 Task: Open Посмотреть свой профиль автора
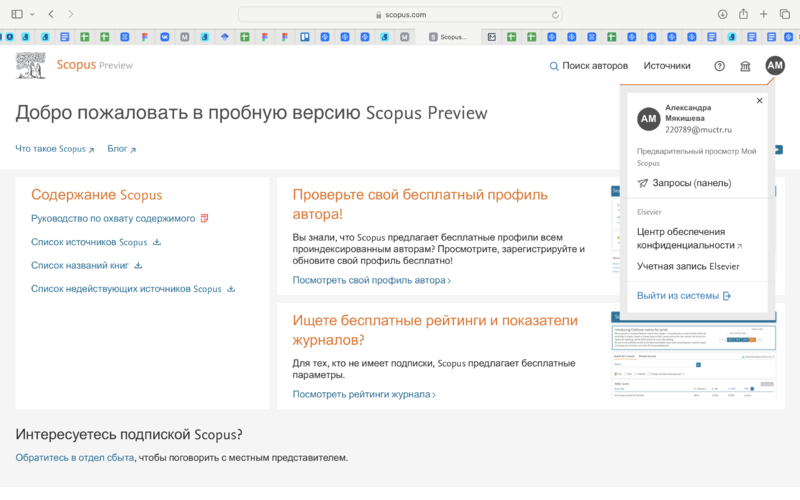pos(371,280)
